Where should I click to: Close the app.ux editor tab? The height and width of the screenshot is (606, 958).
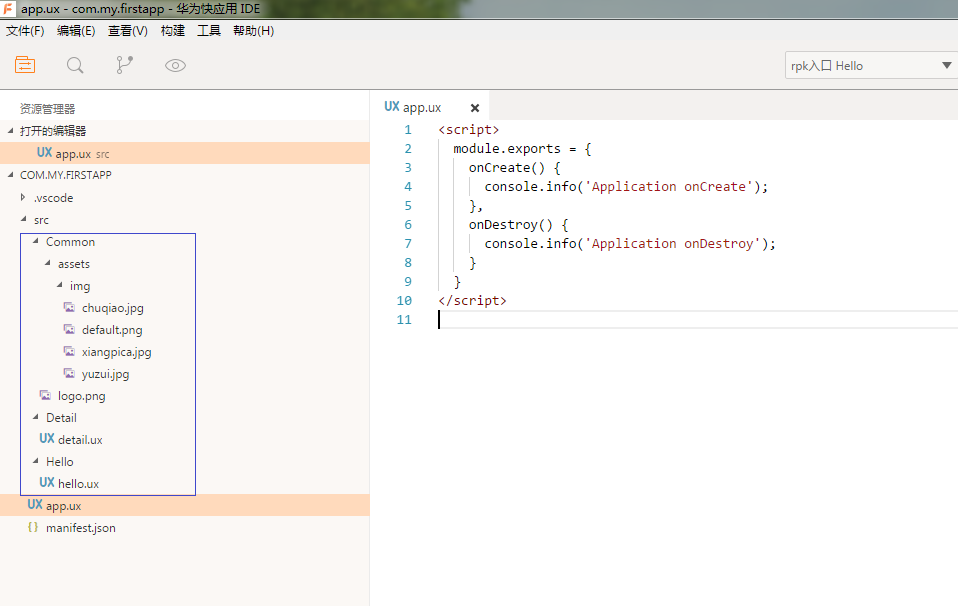tap(475, 108)
